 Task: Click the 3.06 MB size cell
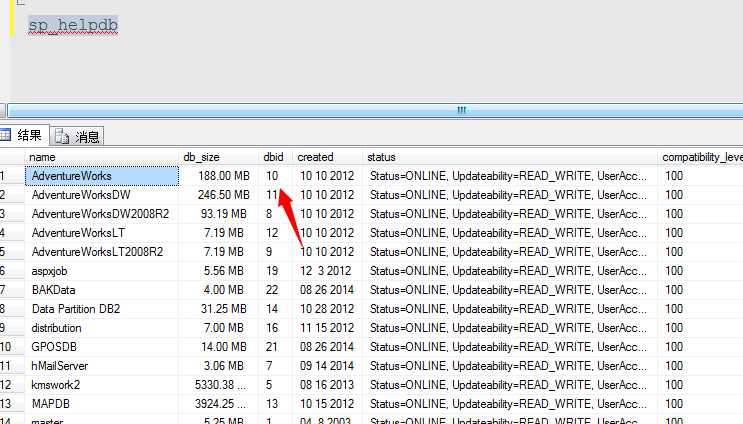[x=219, y=366]
